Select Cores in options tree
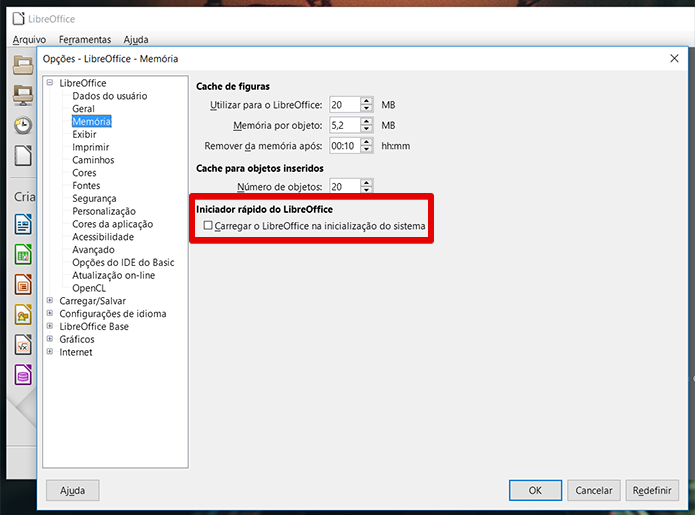695x515 pixels. (x=84, y=173)
